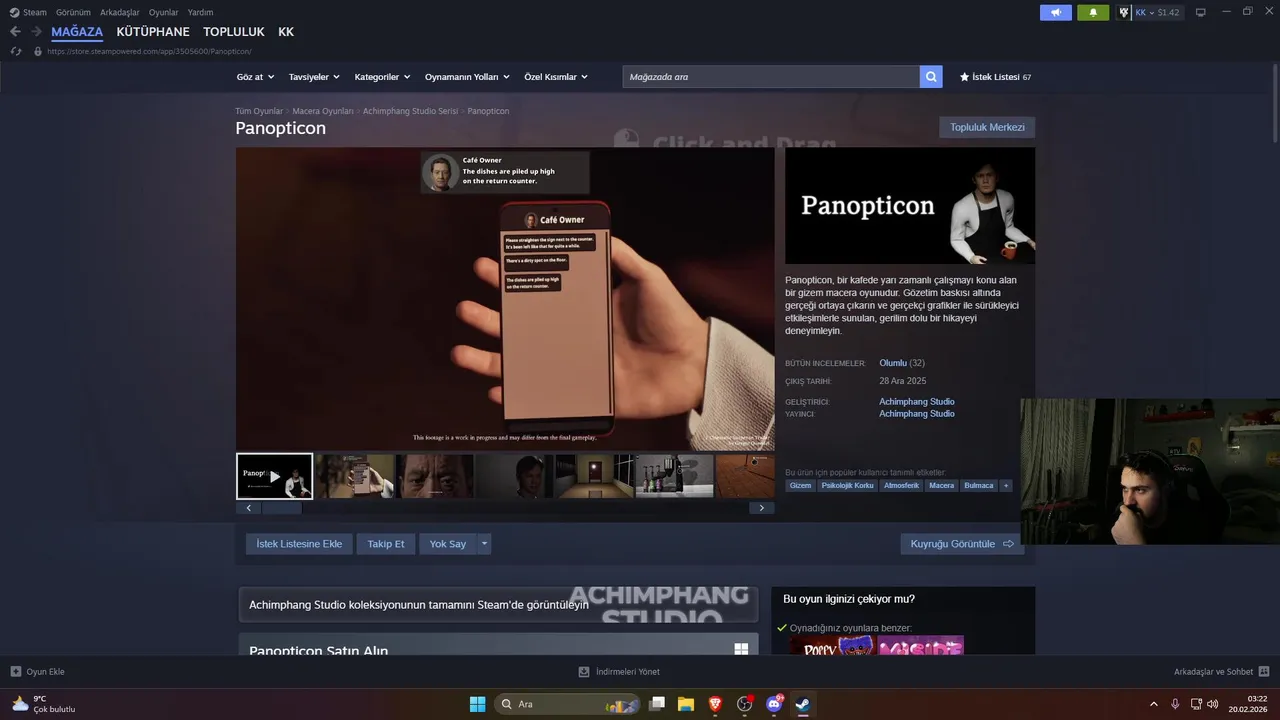The width and height of the screenshot is (1280, 720).
Task: Switch to the TOPLULUK tab
Action: coord(234,32)
